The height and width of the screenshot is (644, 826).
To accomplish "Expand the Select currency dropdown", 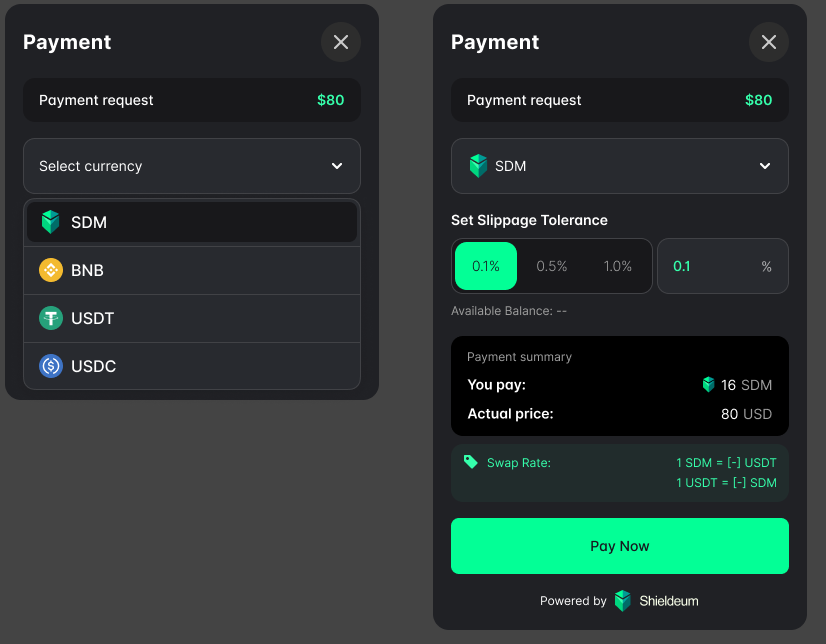I will tap(191, 166).
